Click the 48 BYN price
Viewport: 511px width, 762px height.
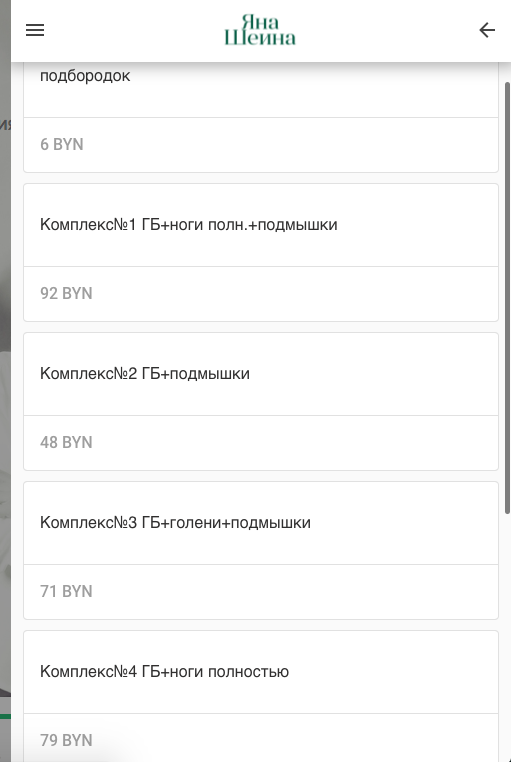pyautogui.click(x=66, y=442)
